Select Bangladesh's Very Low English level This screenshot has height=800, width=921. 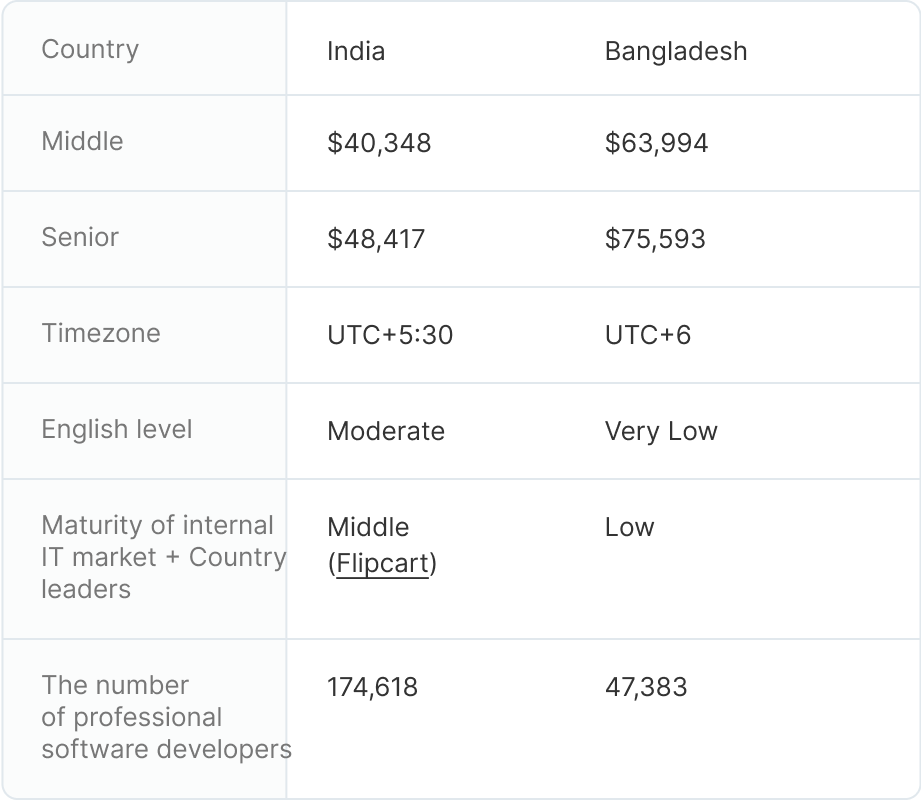[661, 431]
